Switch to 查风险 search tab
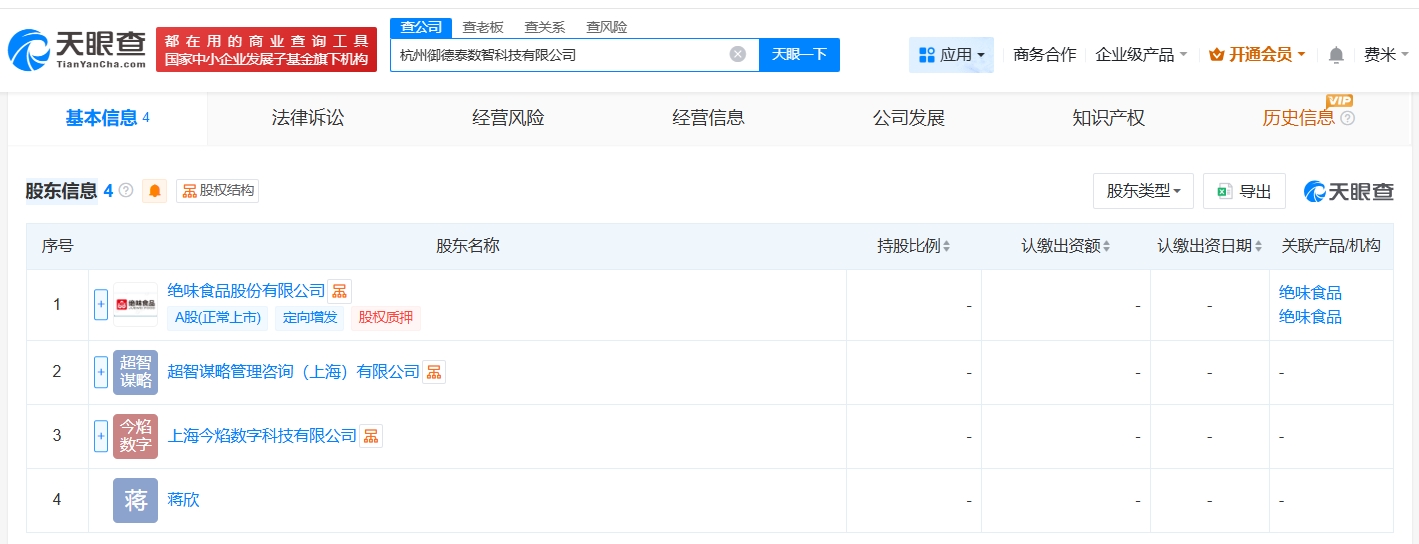1419x544 pixels. (x=607, y=27)
